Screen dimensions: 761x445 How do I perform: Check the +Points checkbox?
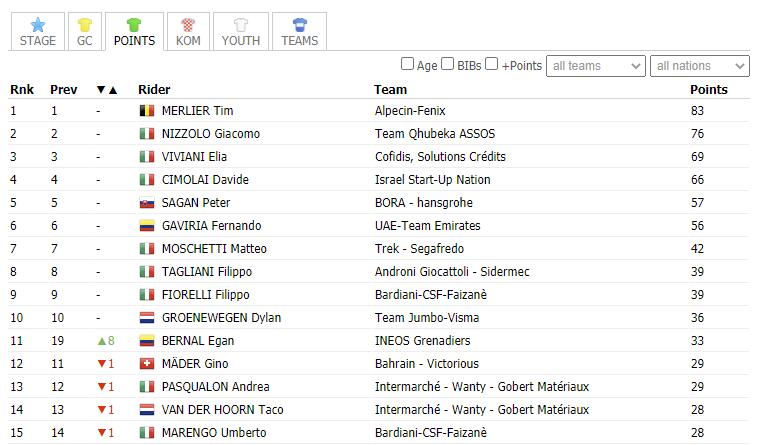(x=492, y=64)
